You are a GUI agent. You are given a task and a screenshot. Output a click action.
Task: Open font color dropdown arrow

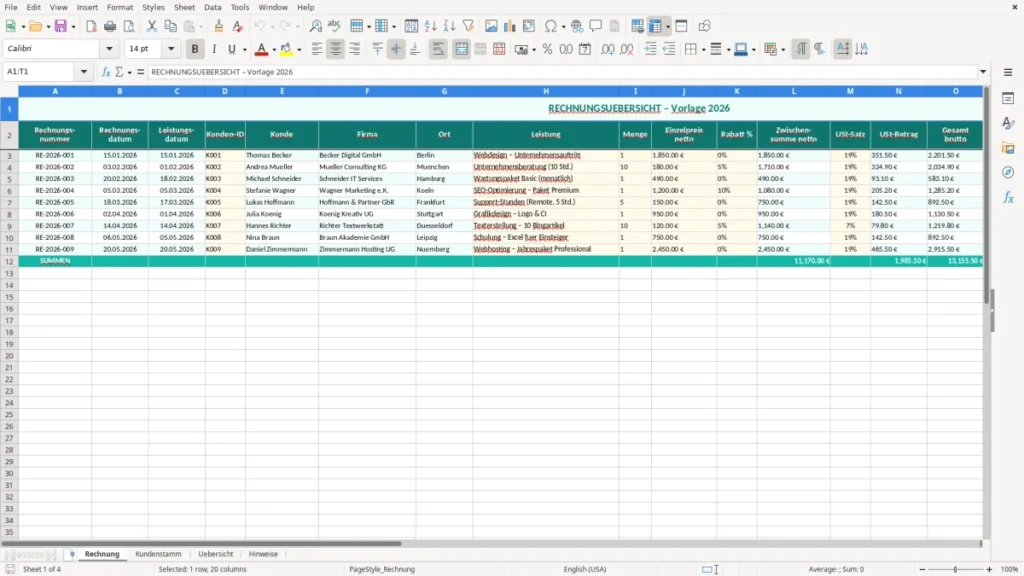pyautogui.click(x=274, y=50)
